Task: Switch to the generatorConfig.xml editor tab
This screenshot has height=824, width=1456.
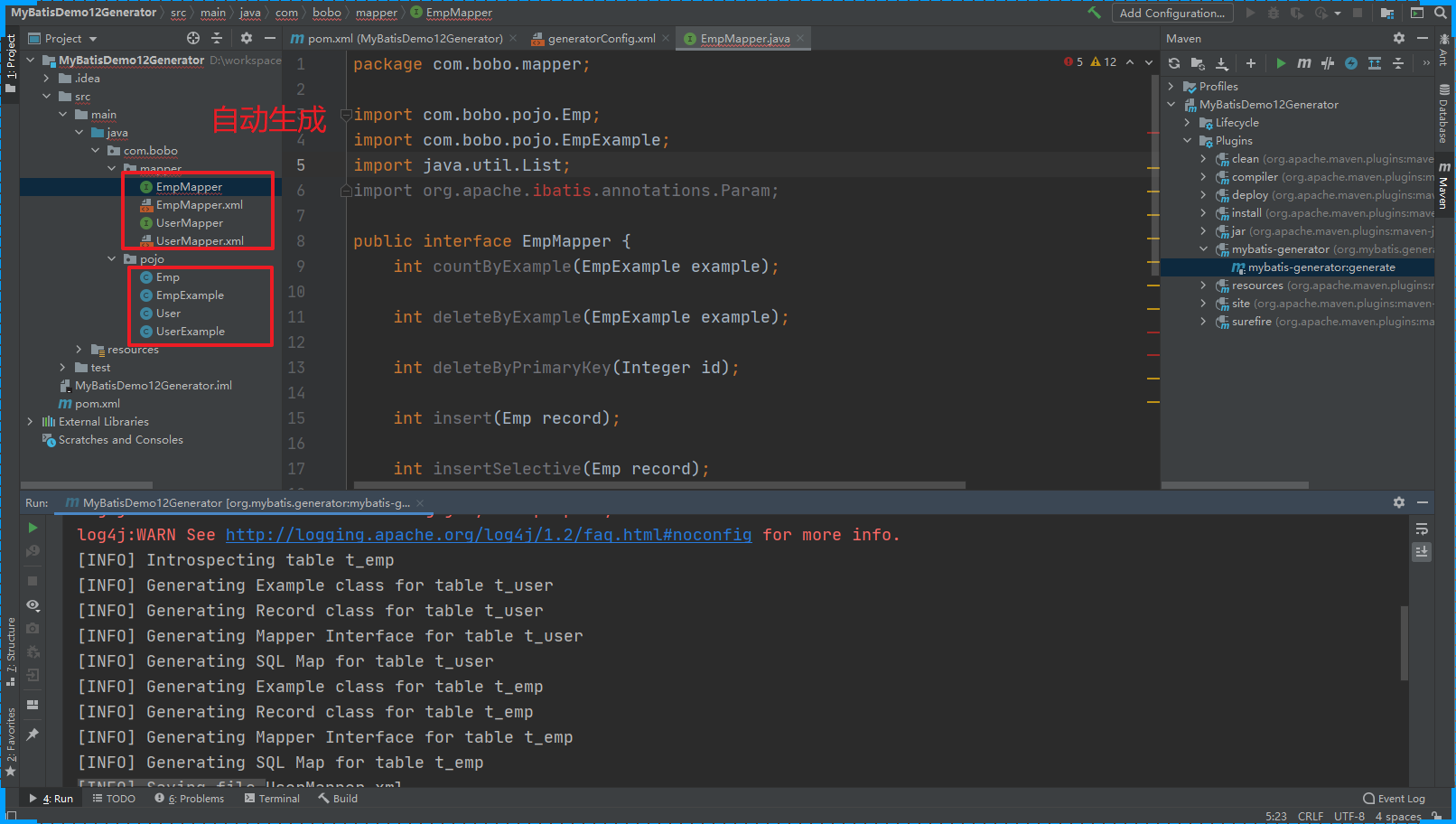Action: click(x=593, y=38)
